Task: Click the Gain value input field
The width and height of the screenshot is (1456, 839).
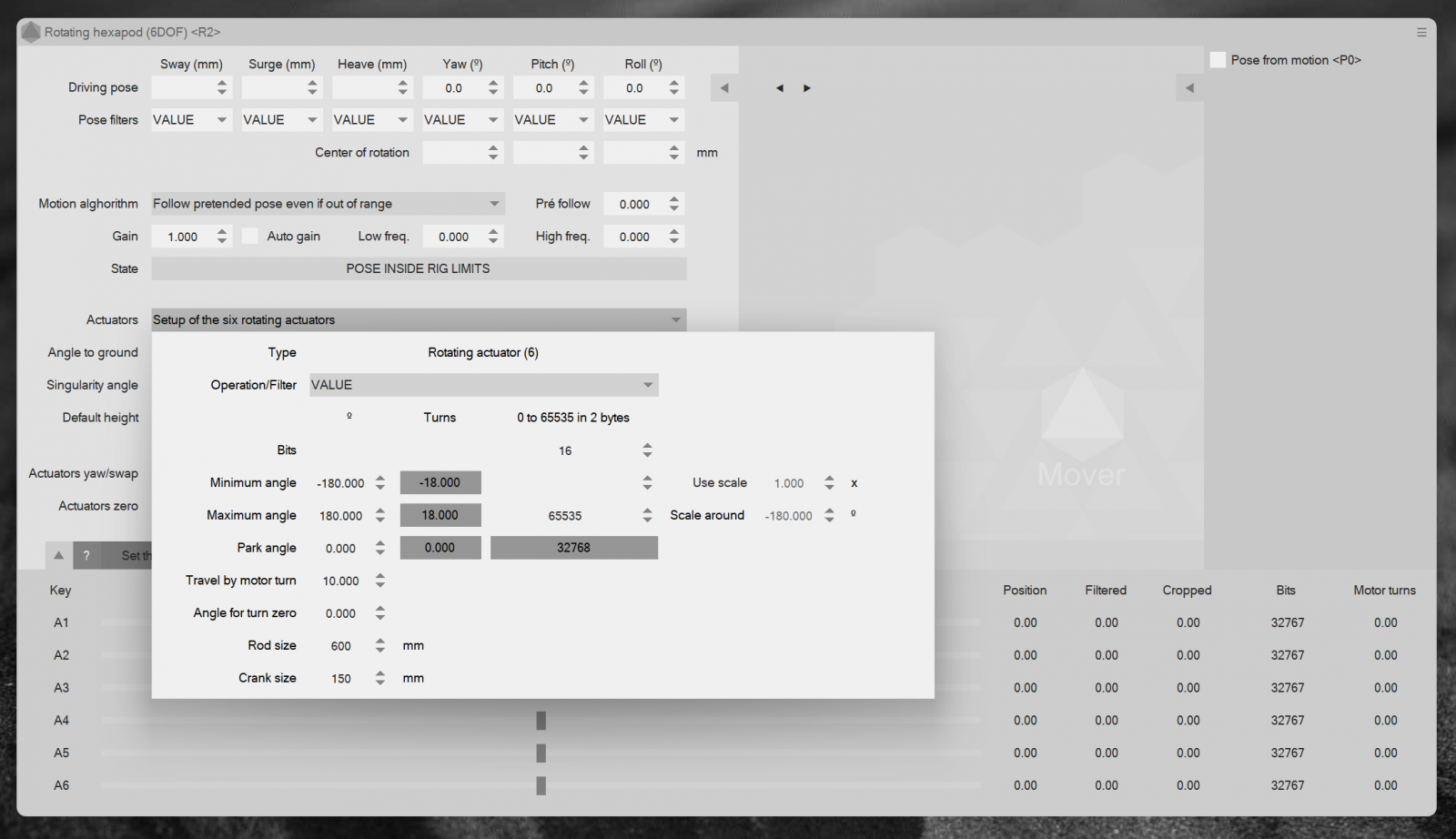Action: [183, 237]
